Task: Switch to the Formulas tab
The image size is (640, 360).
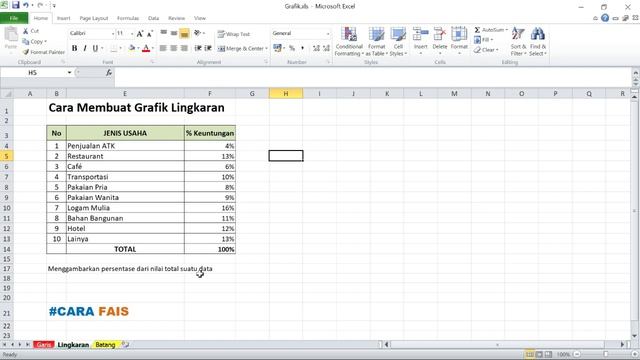Action: [x=128, y=18]
